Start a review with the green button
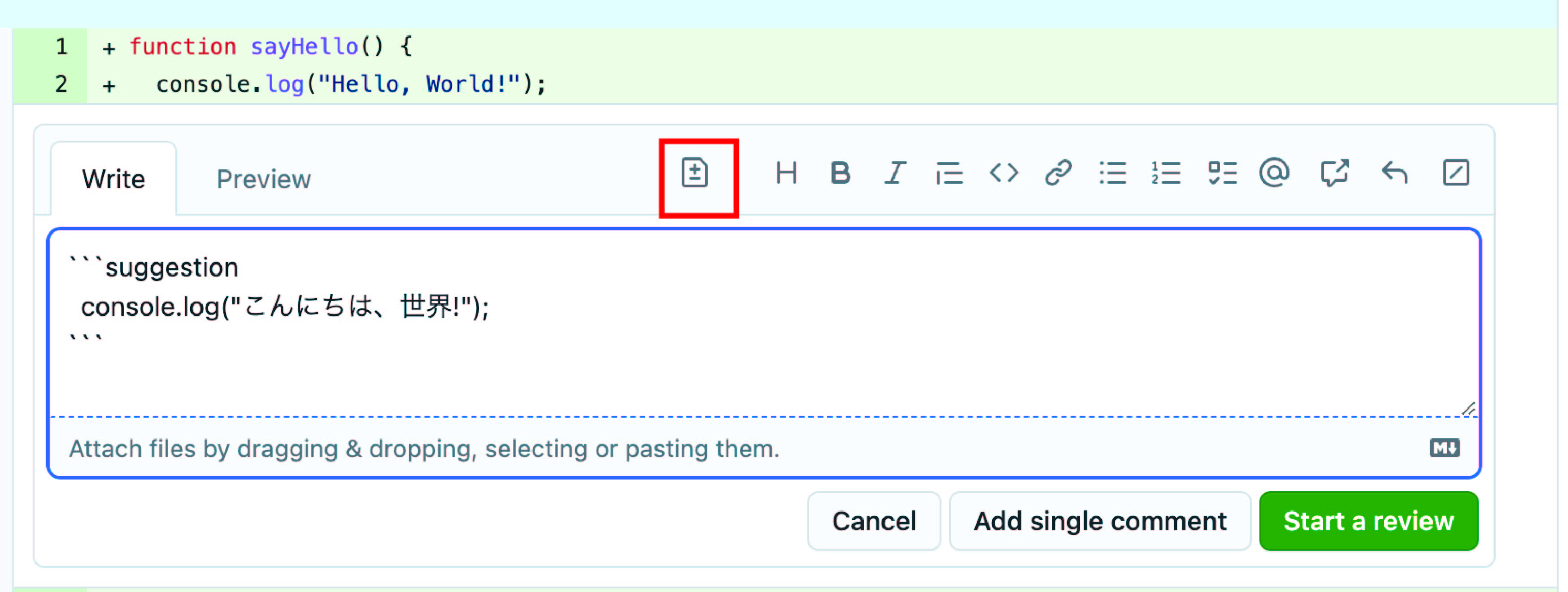1568x592 pixels. [x=1368, y=522]
